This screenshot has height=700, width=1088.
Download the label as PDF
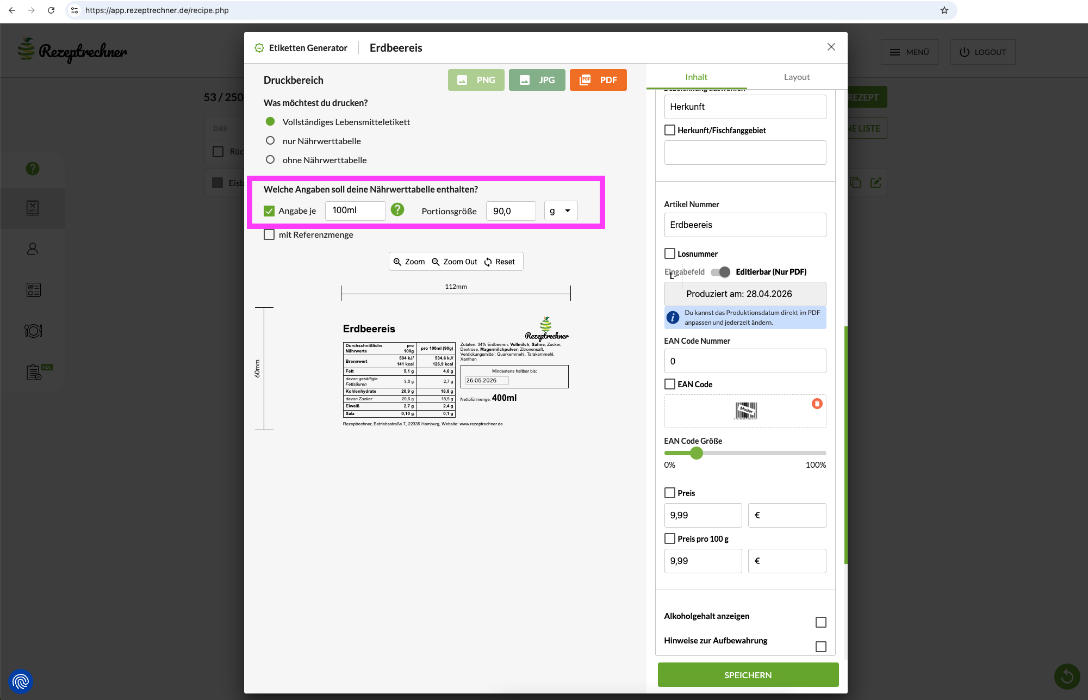(598, 80)
